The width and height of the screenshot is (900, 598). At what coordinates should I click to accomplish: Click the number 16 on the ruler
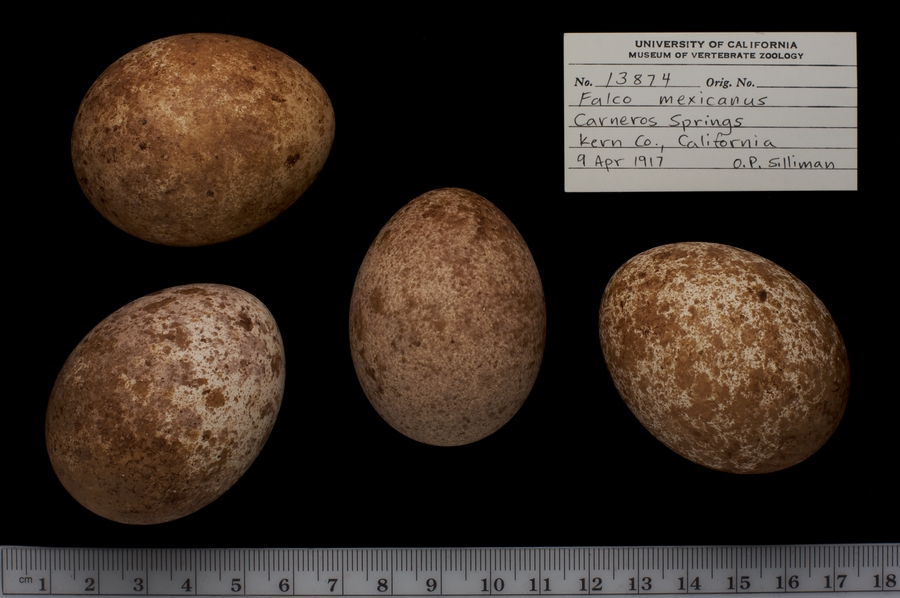point(792,583)
